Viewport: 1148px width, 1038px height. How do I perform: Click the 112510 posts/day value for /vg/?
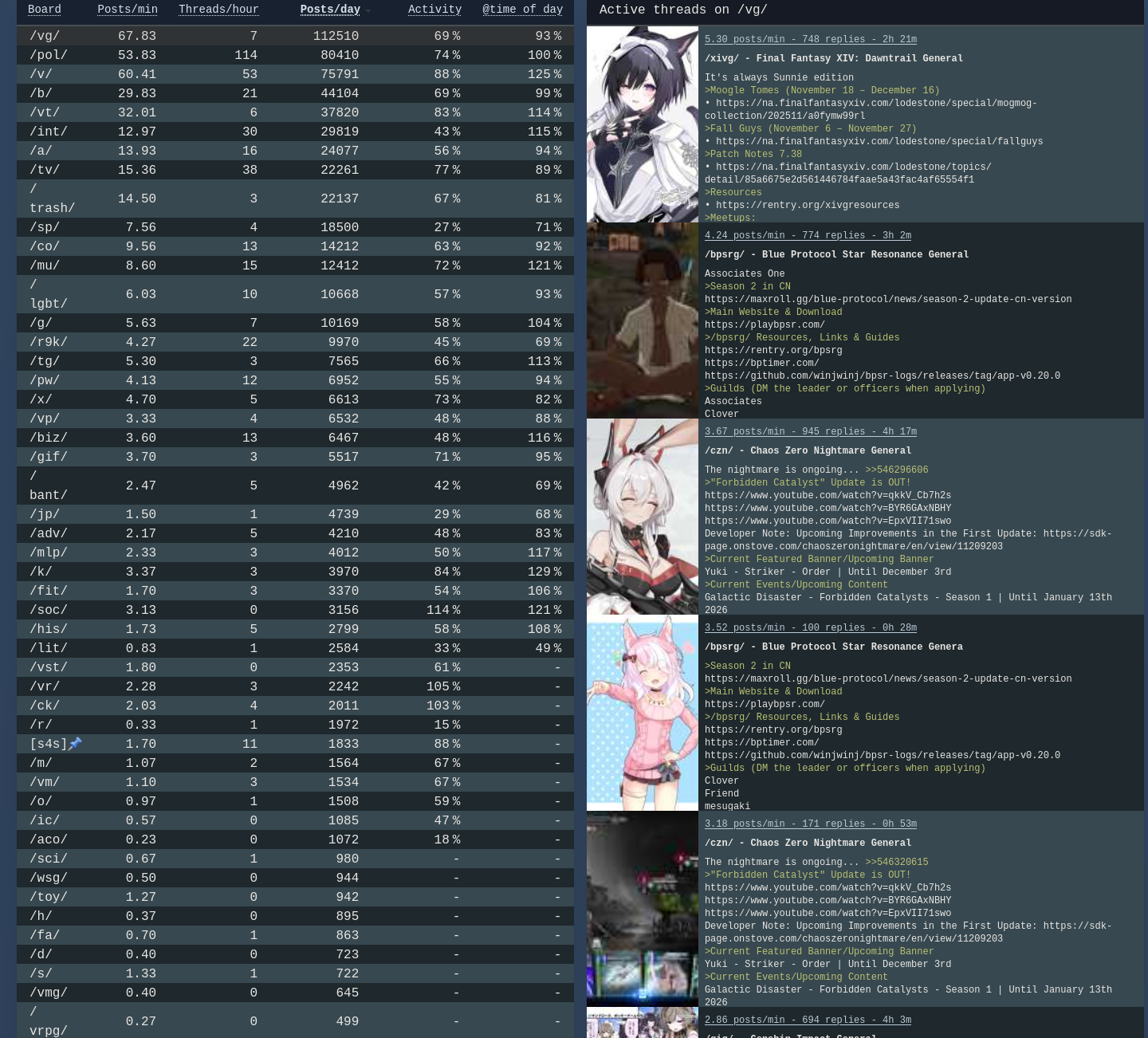336,36
